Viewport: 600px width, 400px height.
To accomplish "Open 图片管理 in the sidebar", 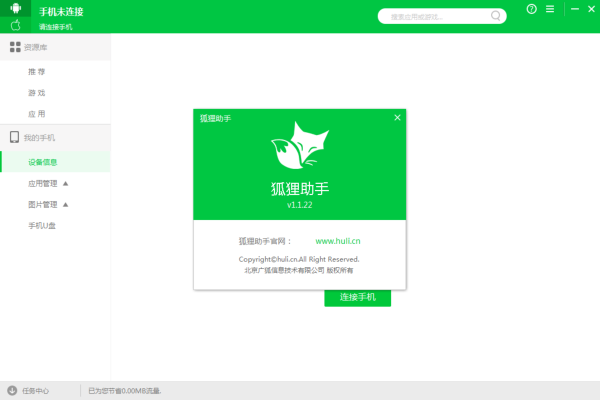I will click(x=42, y=204).
